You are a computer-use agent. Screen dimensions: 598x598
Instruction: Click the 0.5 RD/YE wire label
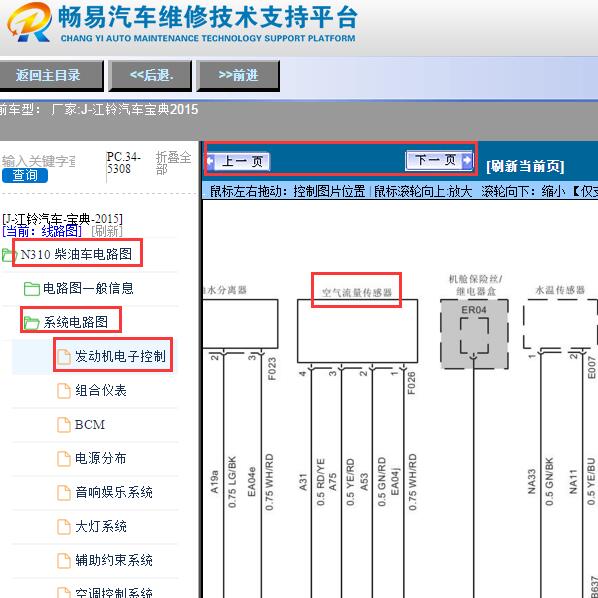320,482
